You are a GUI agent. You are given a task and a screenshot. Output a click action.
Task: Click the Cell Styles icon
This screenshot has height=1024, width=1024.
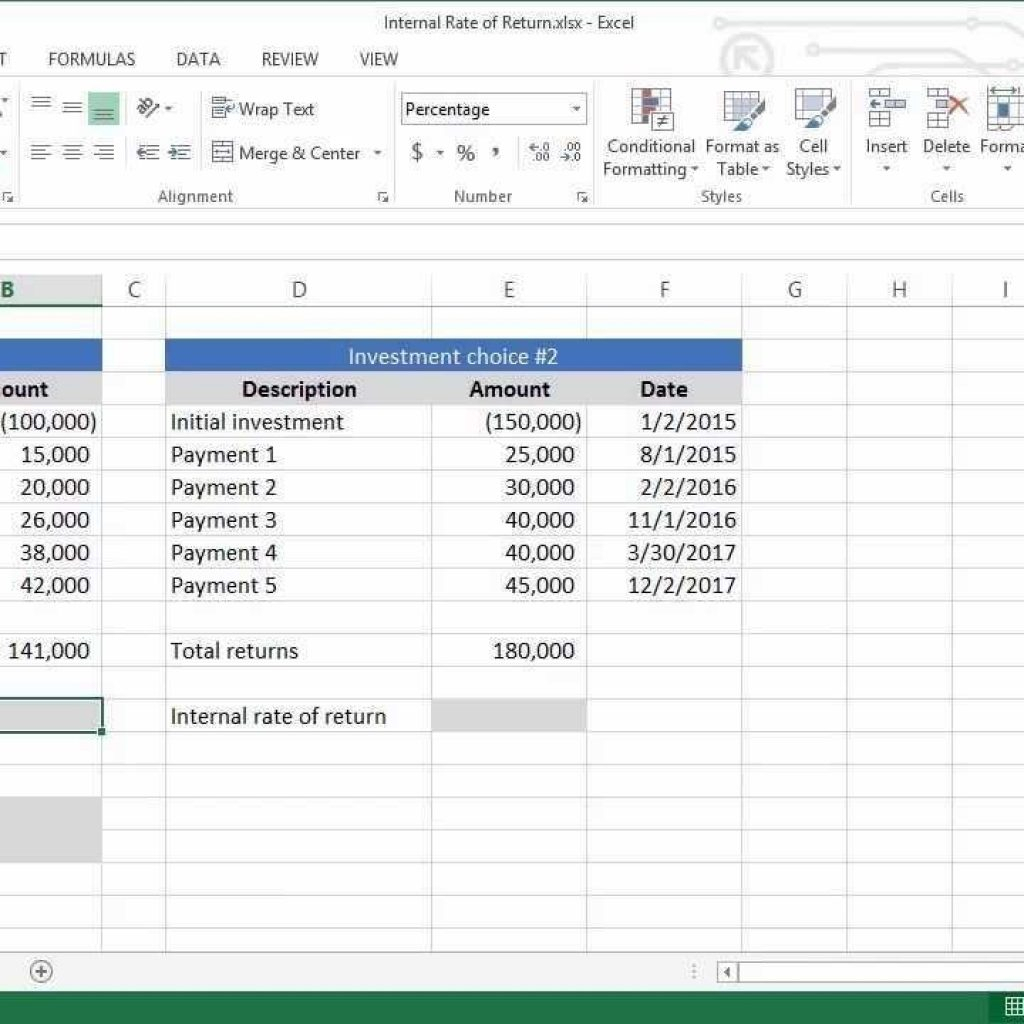click(814, 111)
